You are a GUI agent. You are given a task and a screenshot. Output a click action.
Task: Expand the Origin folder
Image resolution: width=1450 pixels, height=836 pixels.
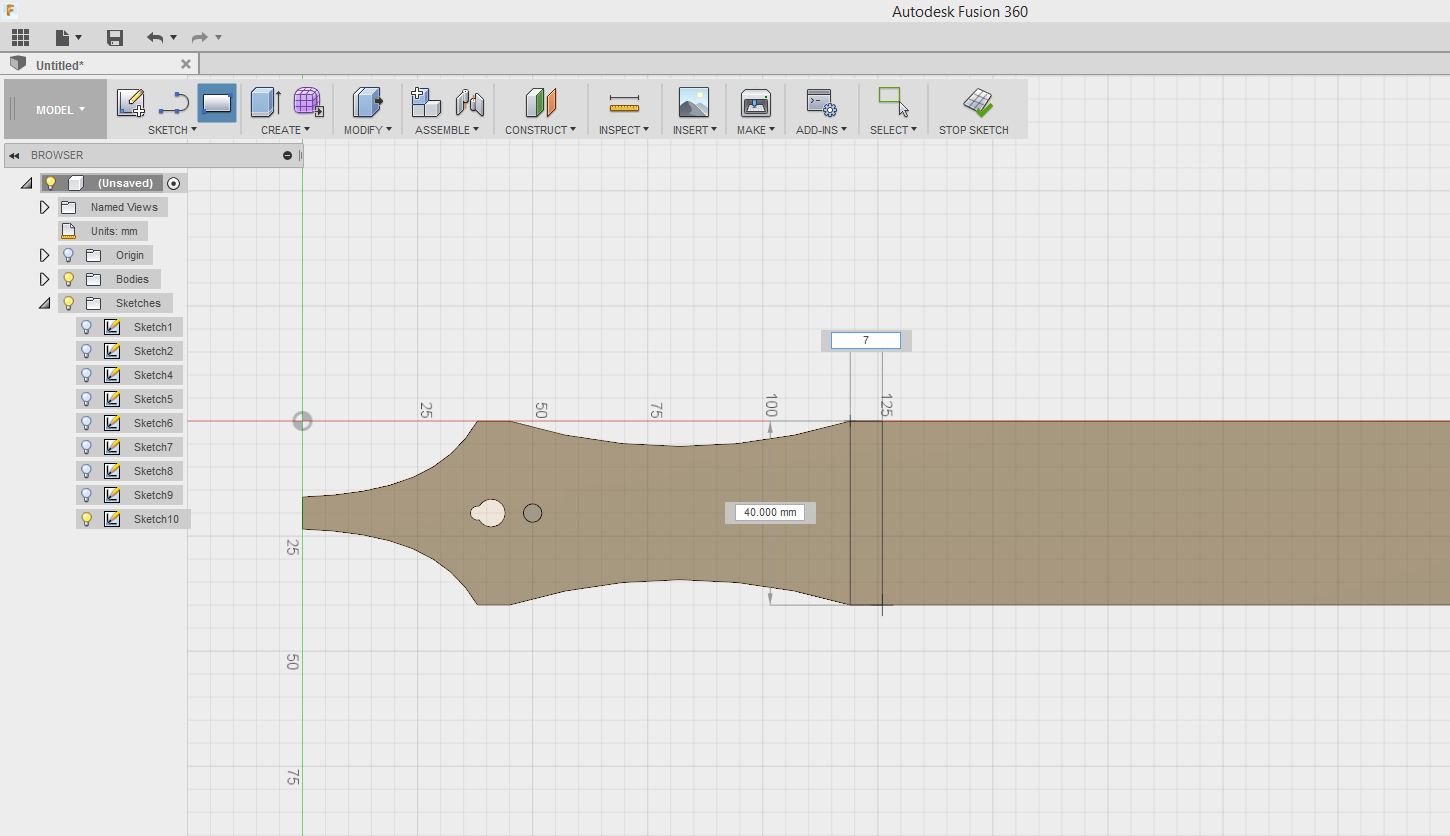[x=44, y=255]
